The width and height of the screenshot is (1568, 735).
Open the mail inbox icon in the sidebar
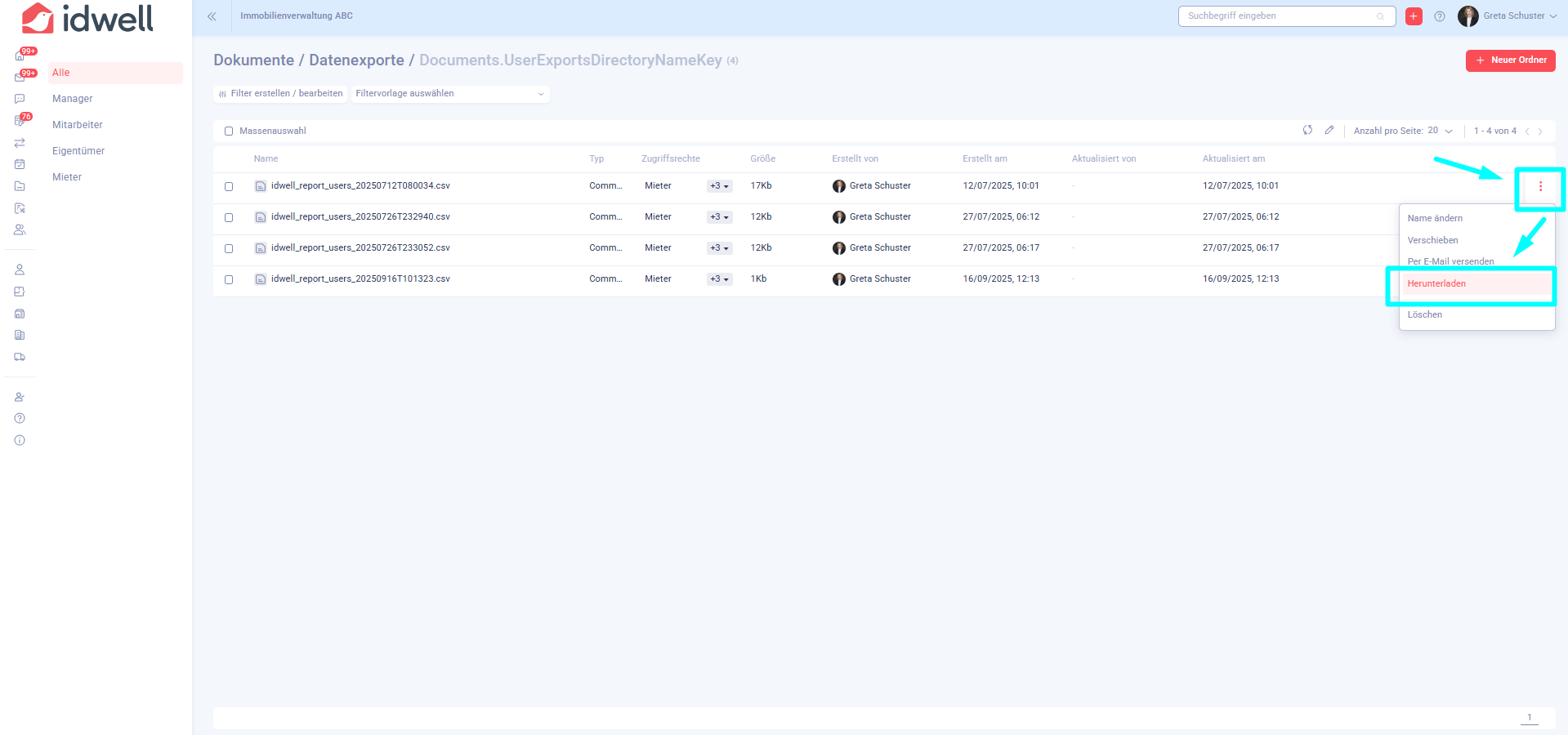click(x=20, y=78)
